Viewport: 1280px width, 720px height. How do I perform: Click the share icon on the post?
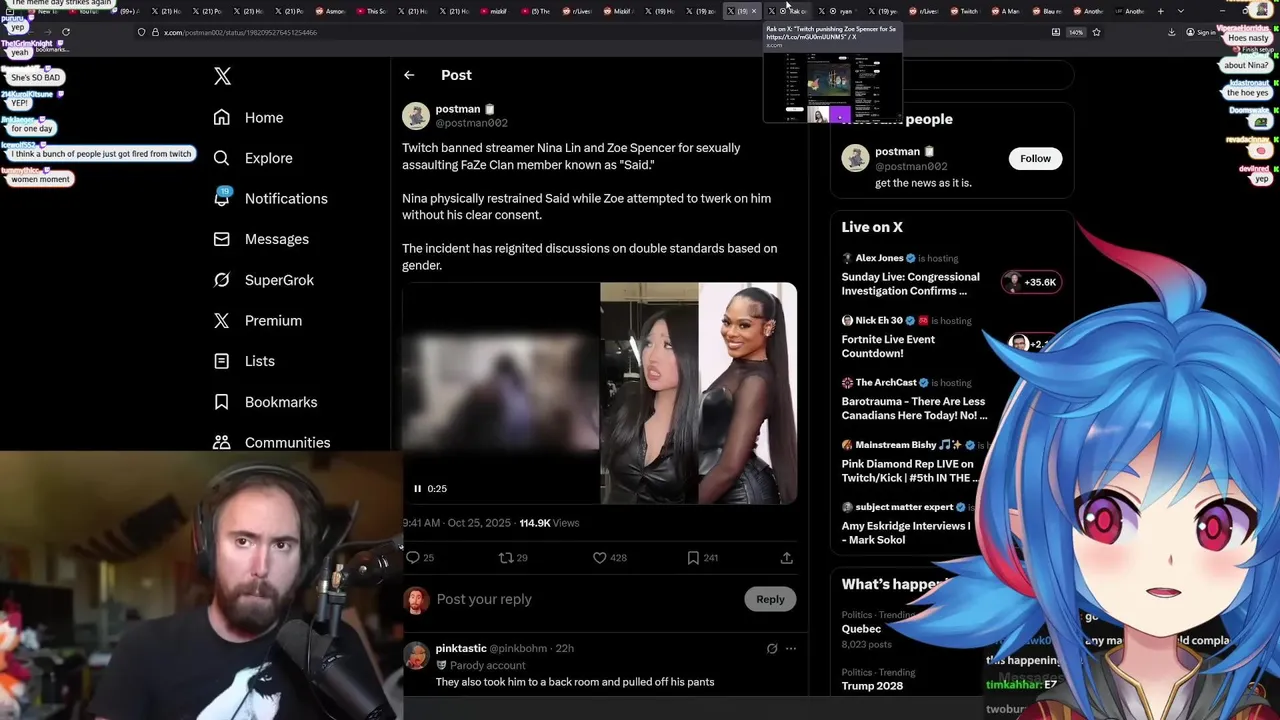click(x=787, y=558)
